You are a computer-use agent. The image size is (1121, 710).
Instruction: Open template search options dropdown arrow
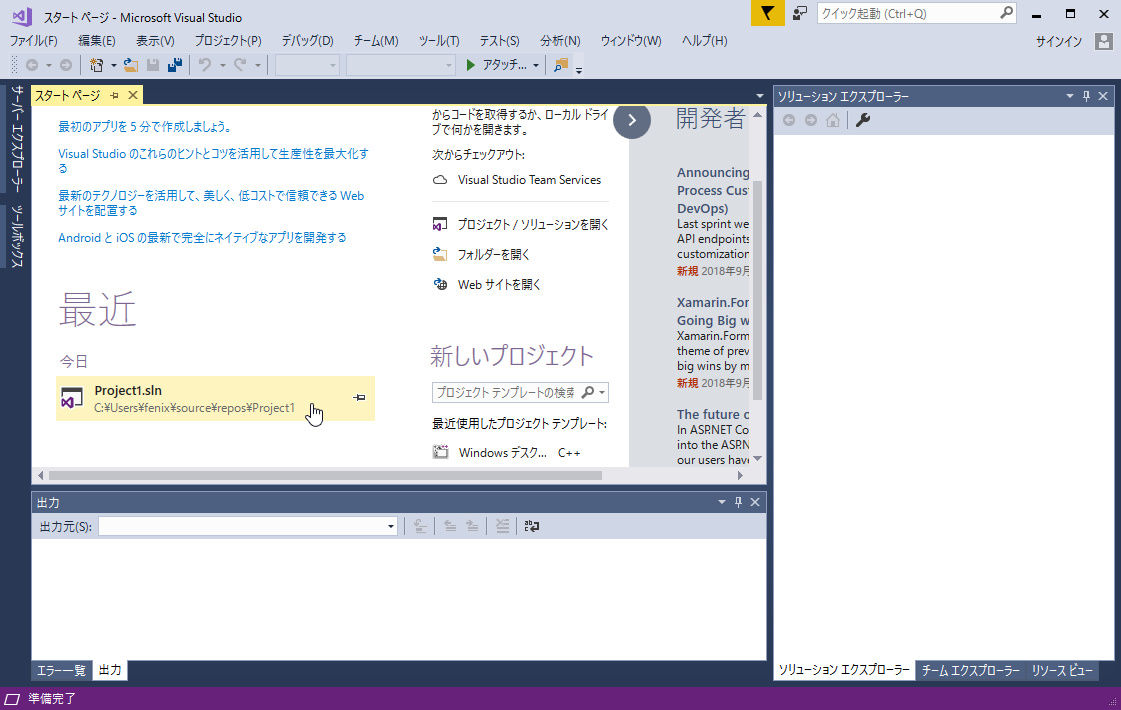602,393
